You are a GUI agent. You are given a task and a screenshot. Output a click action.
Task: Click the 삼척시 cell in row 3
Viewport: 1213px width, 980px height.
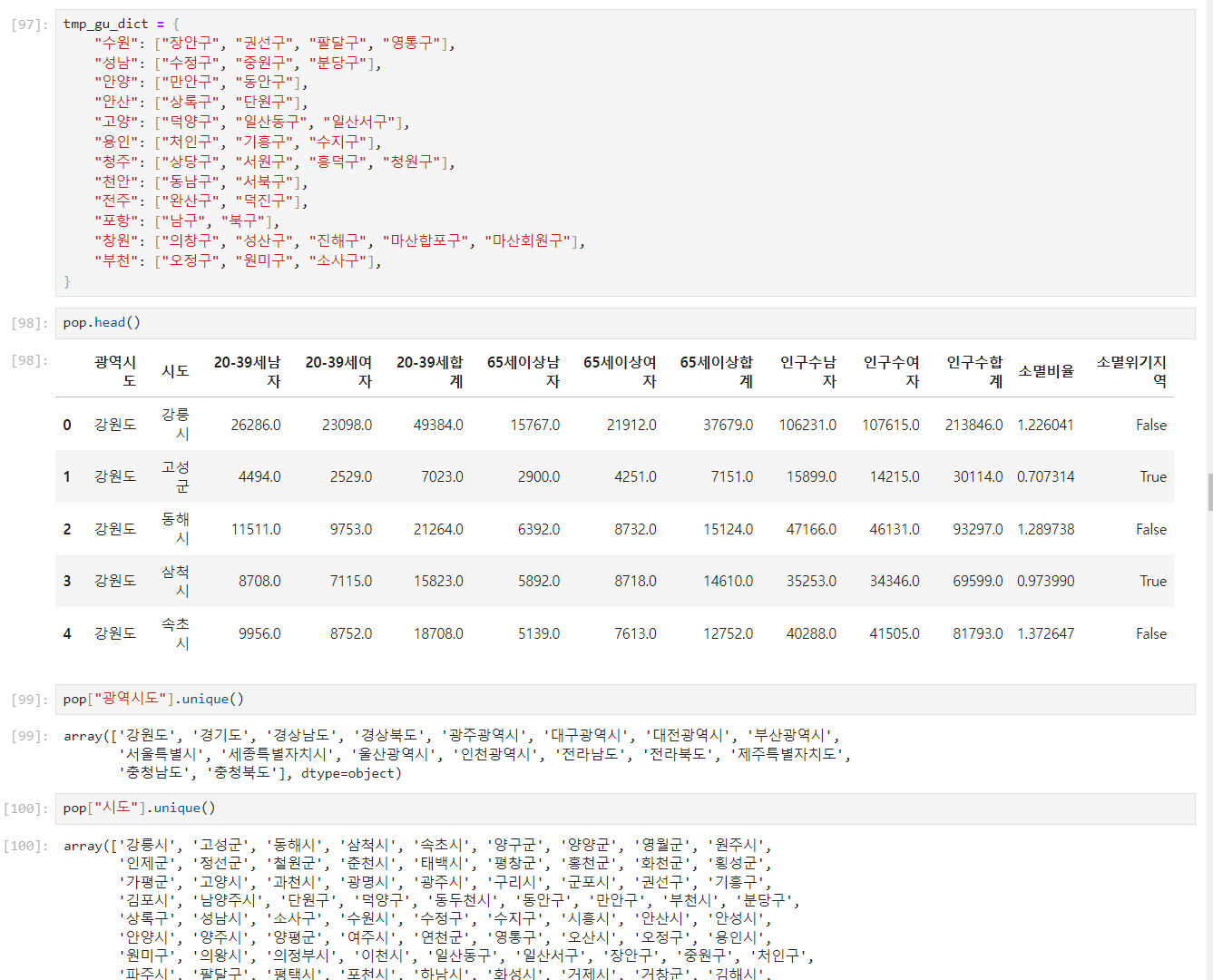tap(175, 581)
